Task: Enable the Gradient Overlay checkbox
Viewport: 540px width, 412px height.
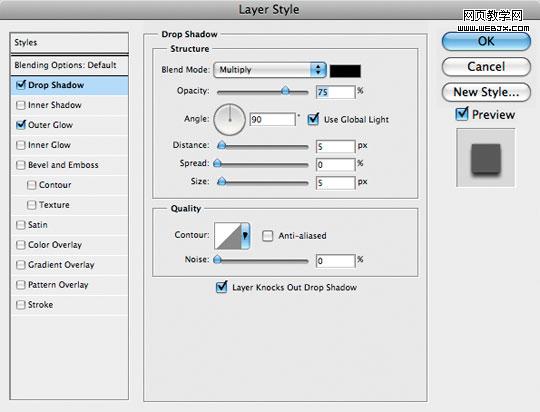Action: click(x=21, y=265)
